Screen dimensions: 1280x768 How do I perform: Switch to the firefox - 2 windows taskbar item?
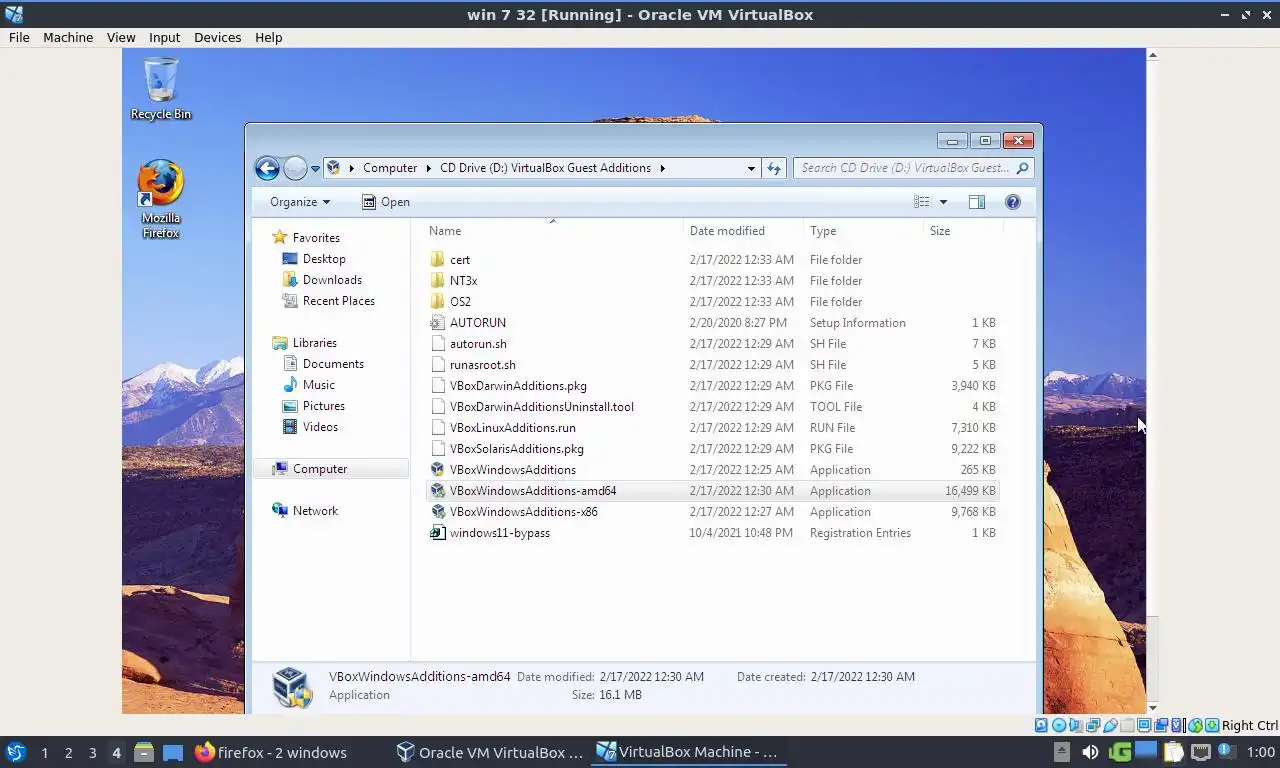[x=271, y=752]
